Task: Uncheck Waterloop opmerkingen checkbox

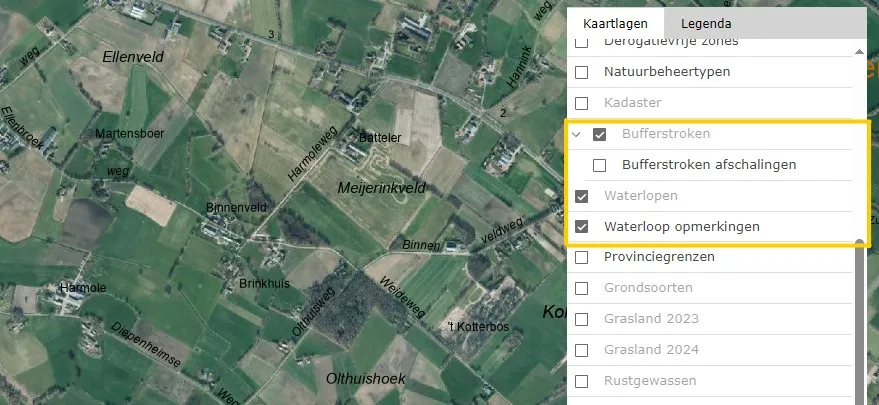Action: pyautogui.click(x=582, y=227)
